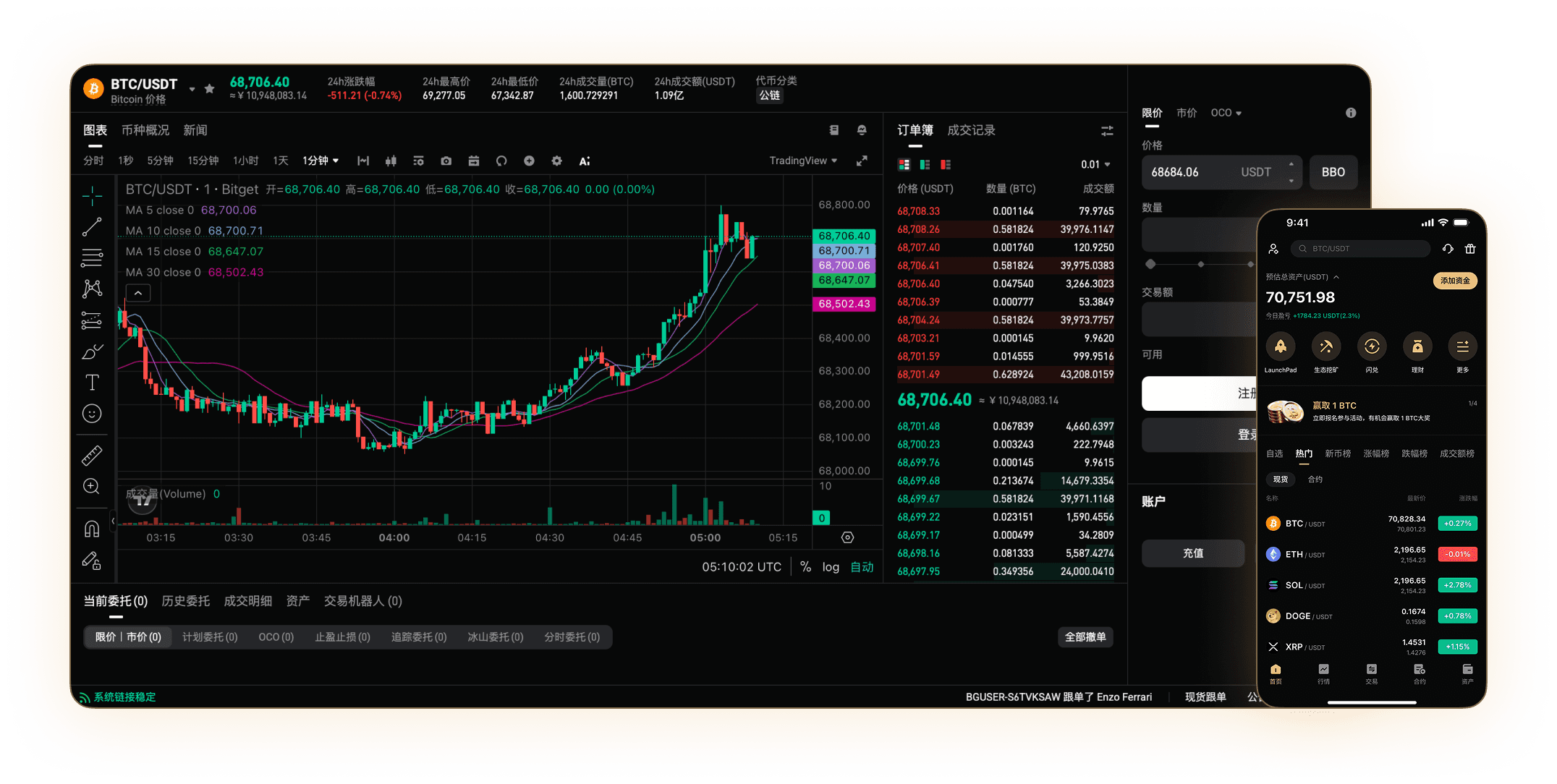This screenshot has height=784, width=1557.
Task: Click the 全部撤单 cancel all button
Action: (x=1085, y=637)
